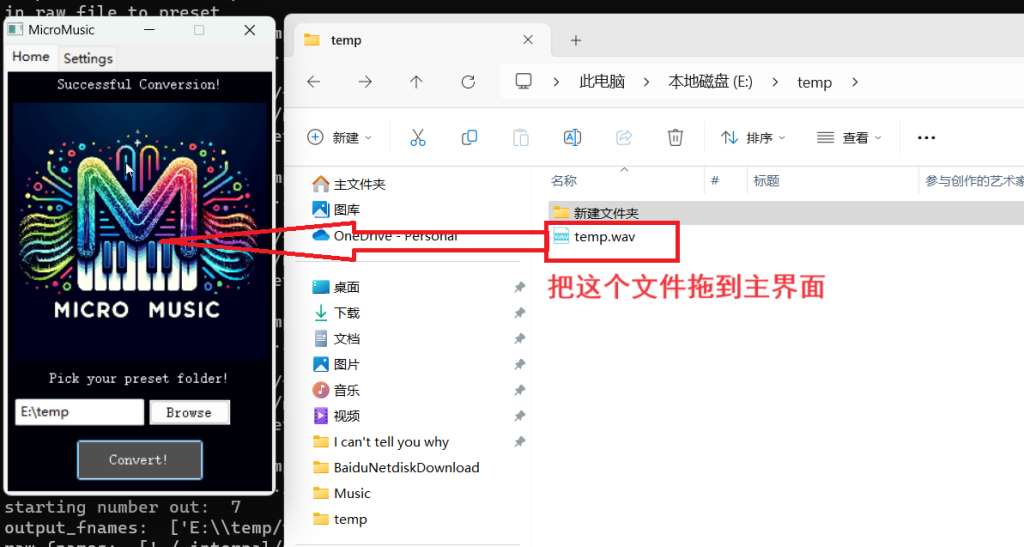The image size is (1024, 547).
Task: Click the Micro Music logo image
Action: (x=139, y=231)
